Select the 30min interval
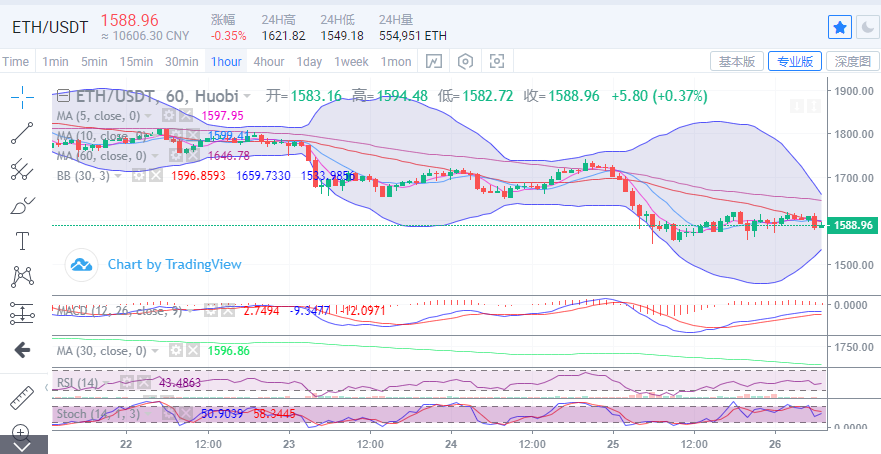Screen dimensions: 881x454 click(181, 61)
